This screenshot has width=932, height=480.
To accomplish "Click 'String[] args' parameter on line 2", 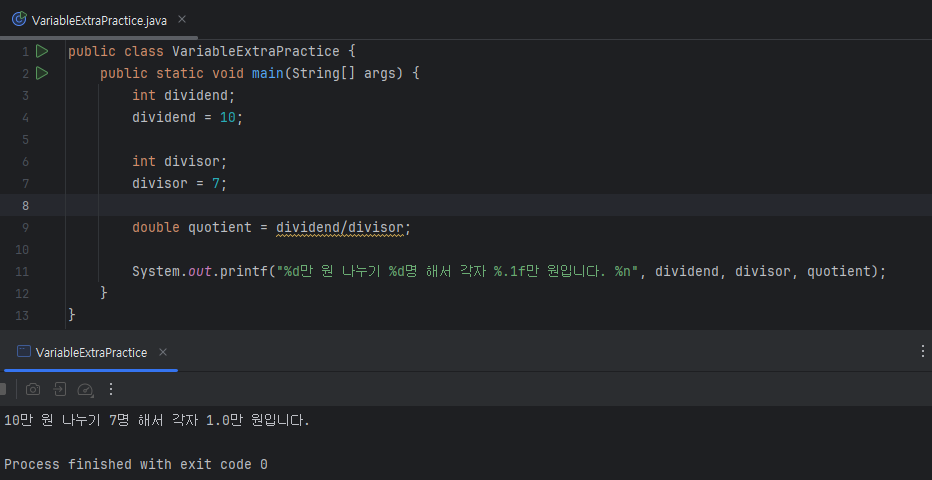I will tap(348, 74).
